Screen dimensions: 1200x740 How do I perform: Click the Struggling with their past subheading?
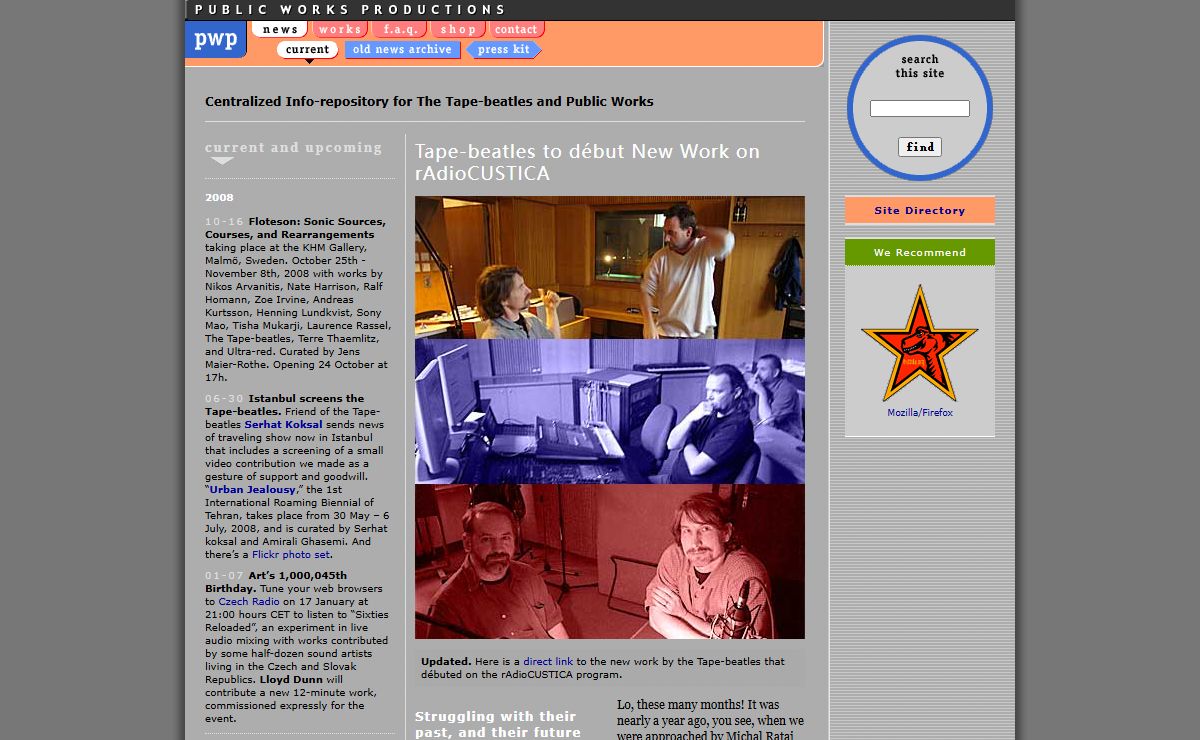[x=497, y=724]
